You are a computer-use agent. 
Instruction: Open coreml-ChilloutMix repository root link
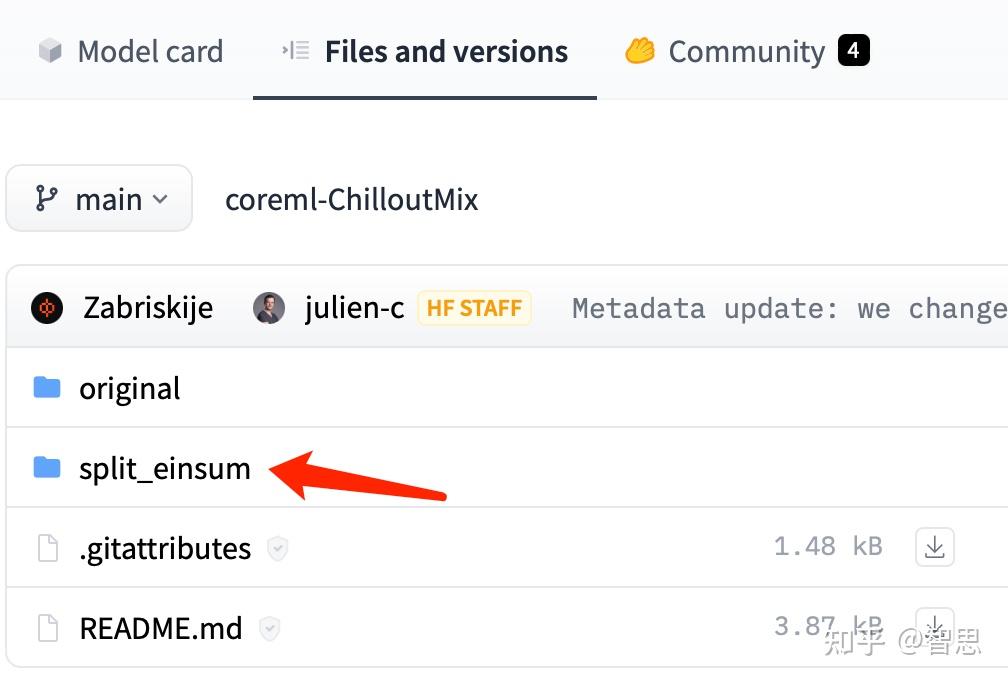click(352, 199)
